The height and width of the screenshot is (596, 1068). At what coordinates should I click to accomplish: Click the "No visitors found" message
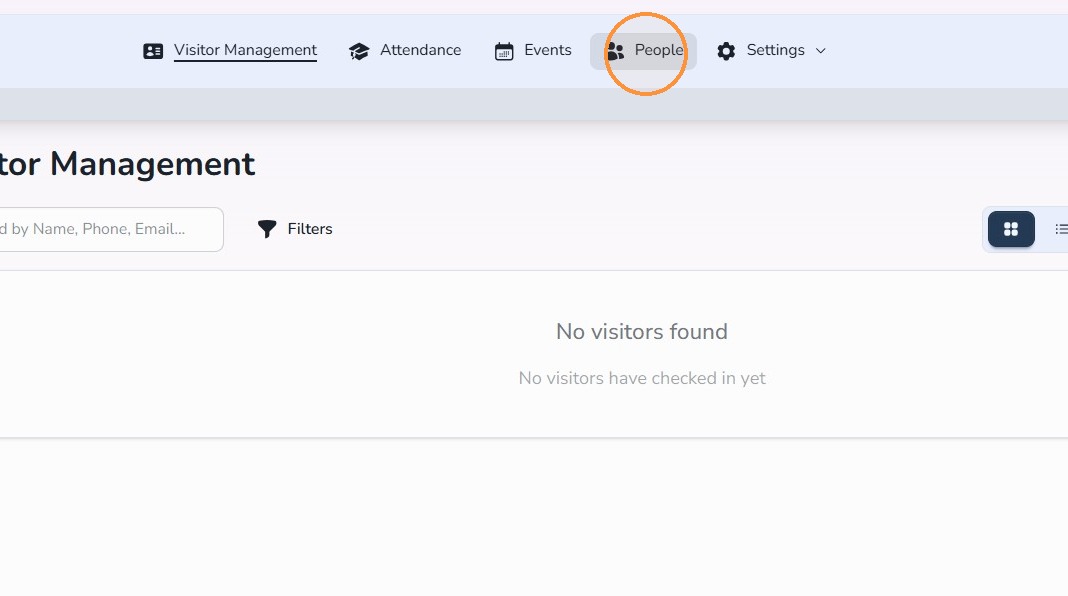pyautogui.click(x=642, y=332)
